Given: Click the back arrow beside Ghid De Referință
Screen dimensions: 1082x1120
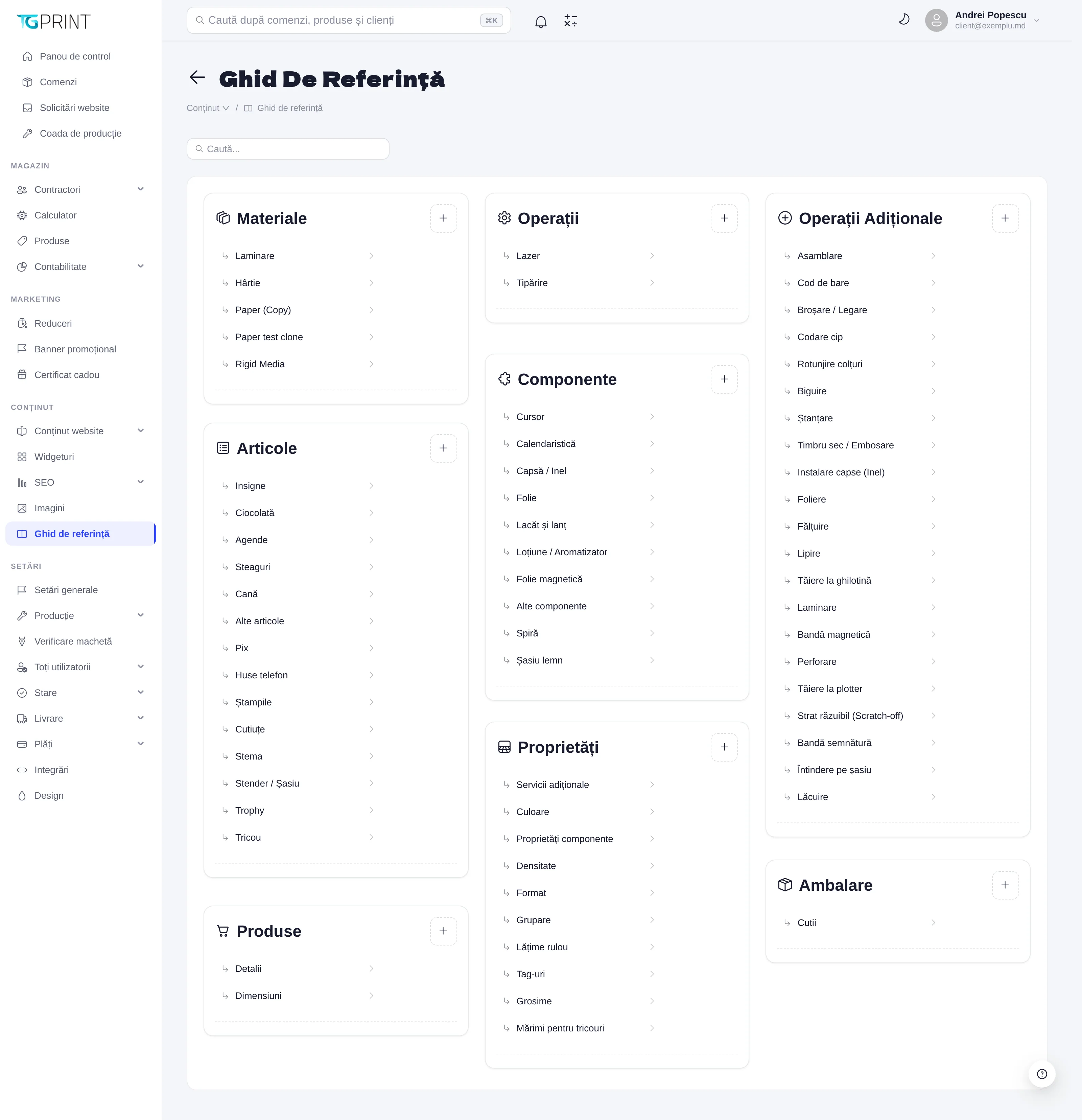Looking at the screenshot, I should [x=197, y=77].
